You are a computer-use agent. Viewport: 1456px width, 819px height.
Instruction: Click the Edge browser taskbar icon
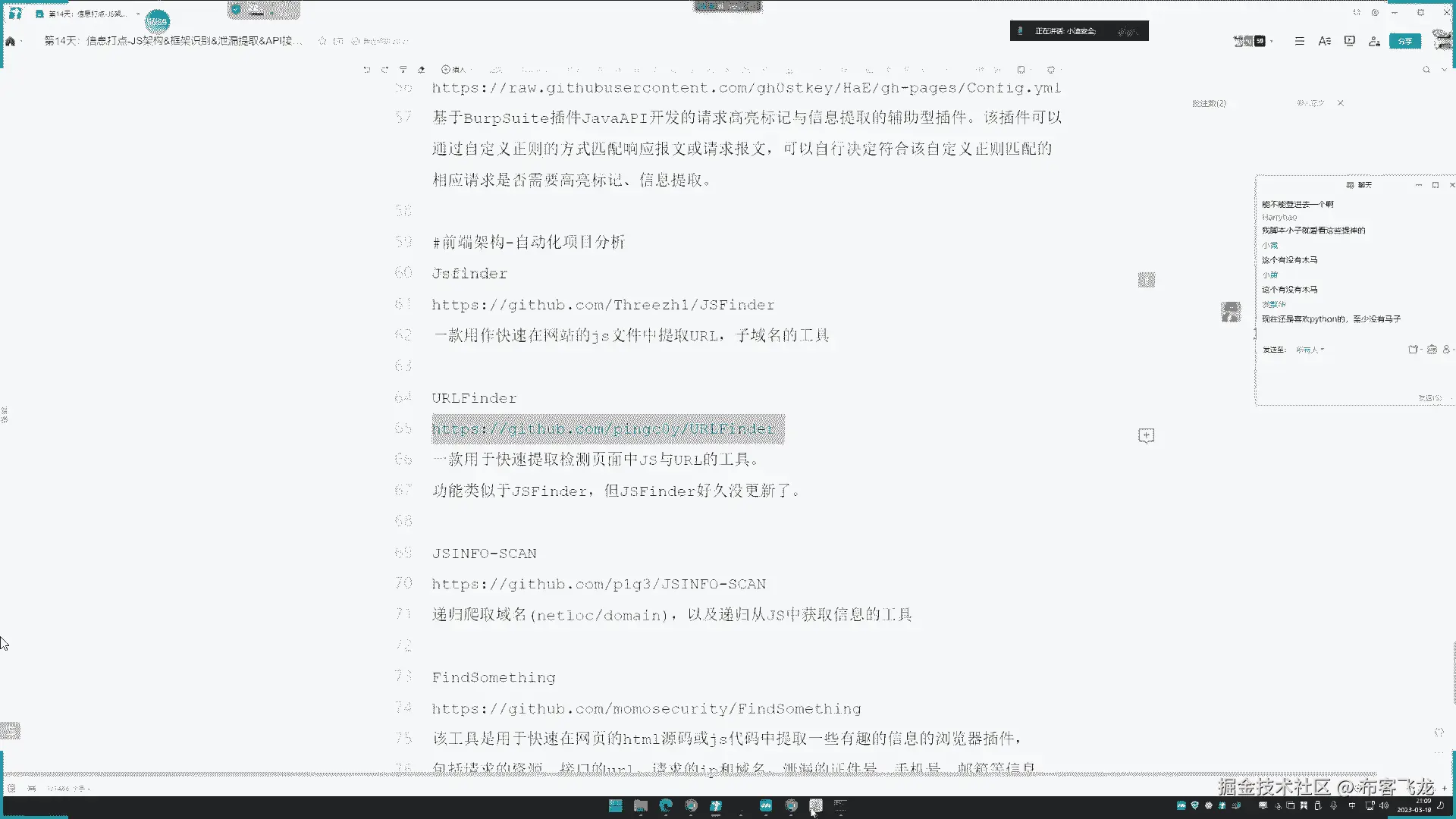click(666, 805)
